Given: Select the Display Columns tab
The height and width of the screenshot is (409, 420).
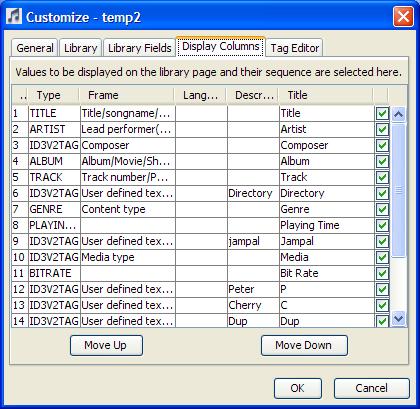Looking at the screenshot, I should pos(221,47).
